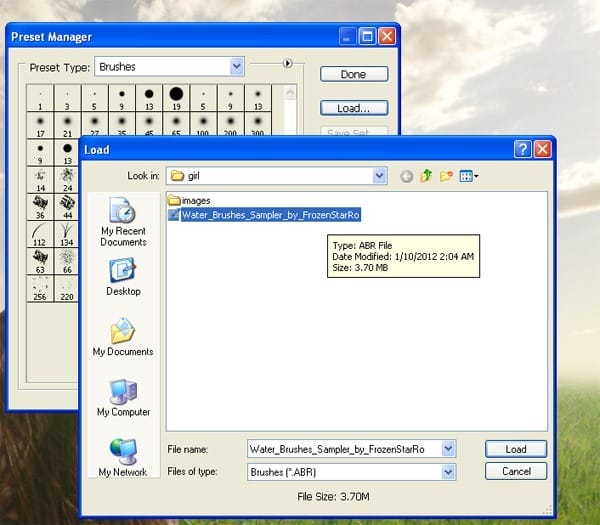Click the Cancel button
600x525 pixels.
click(x=516, y=471)
